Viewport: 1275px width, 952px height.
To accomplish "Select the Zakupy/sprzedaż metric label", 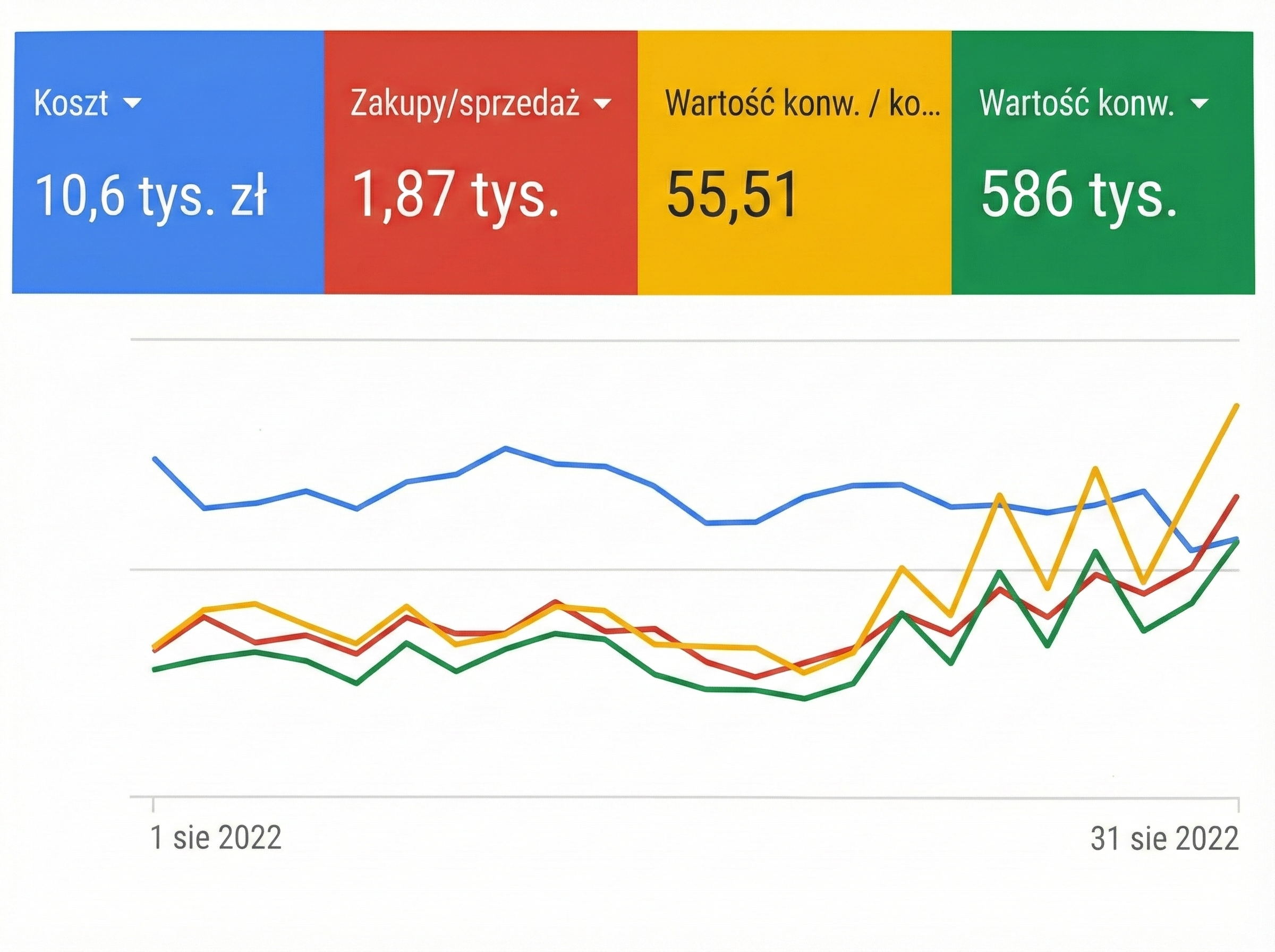I will tap(464, 104).
